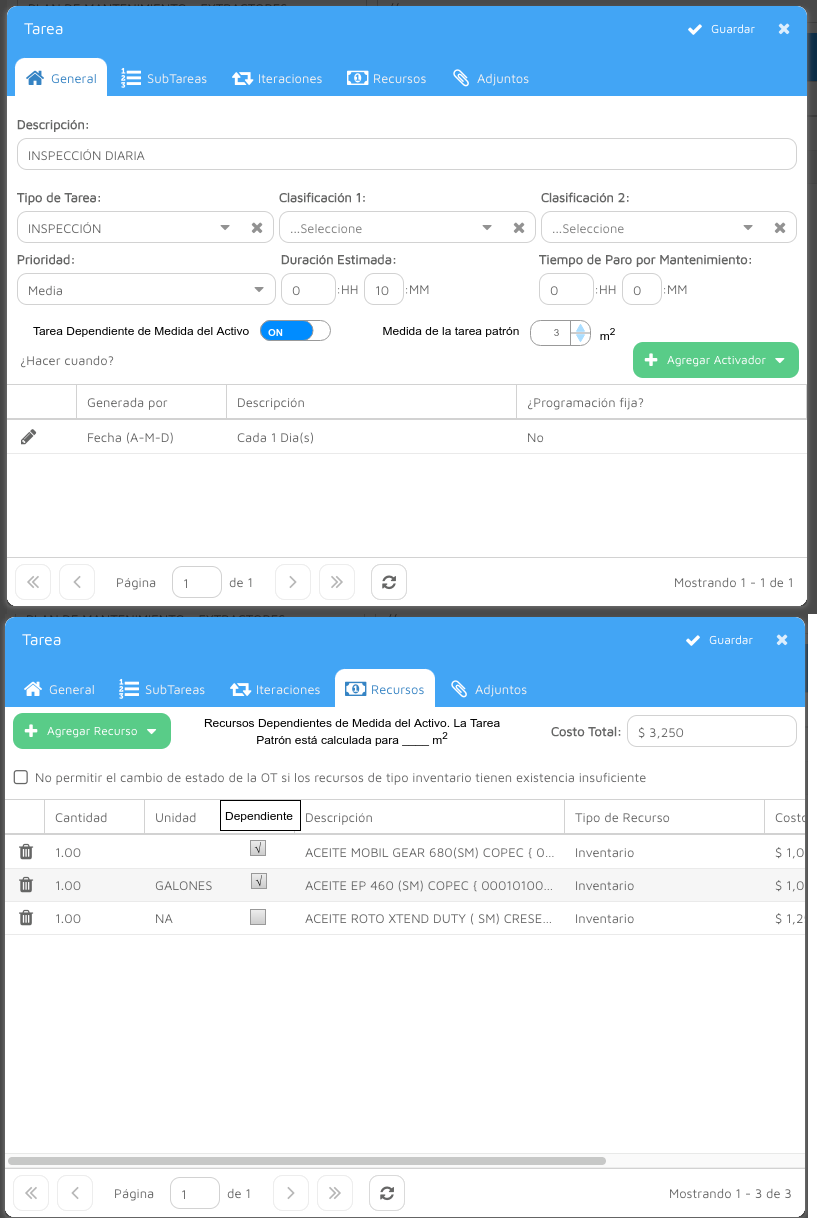Delete the ACEITE EP 460 resource row

[x=26, y=885]
